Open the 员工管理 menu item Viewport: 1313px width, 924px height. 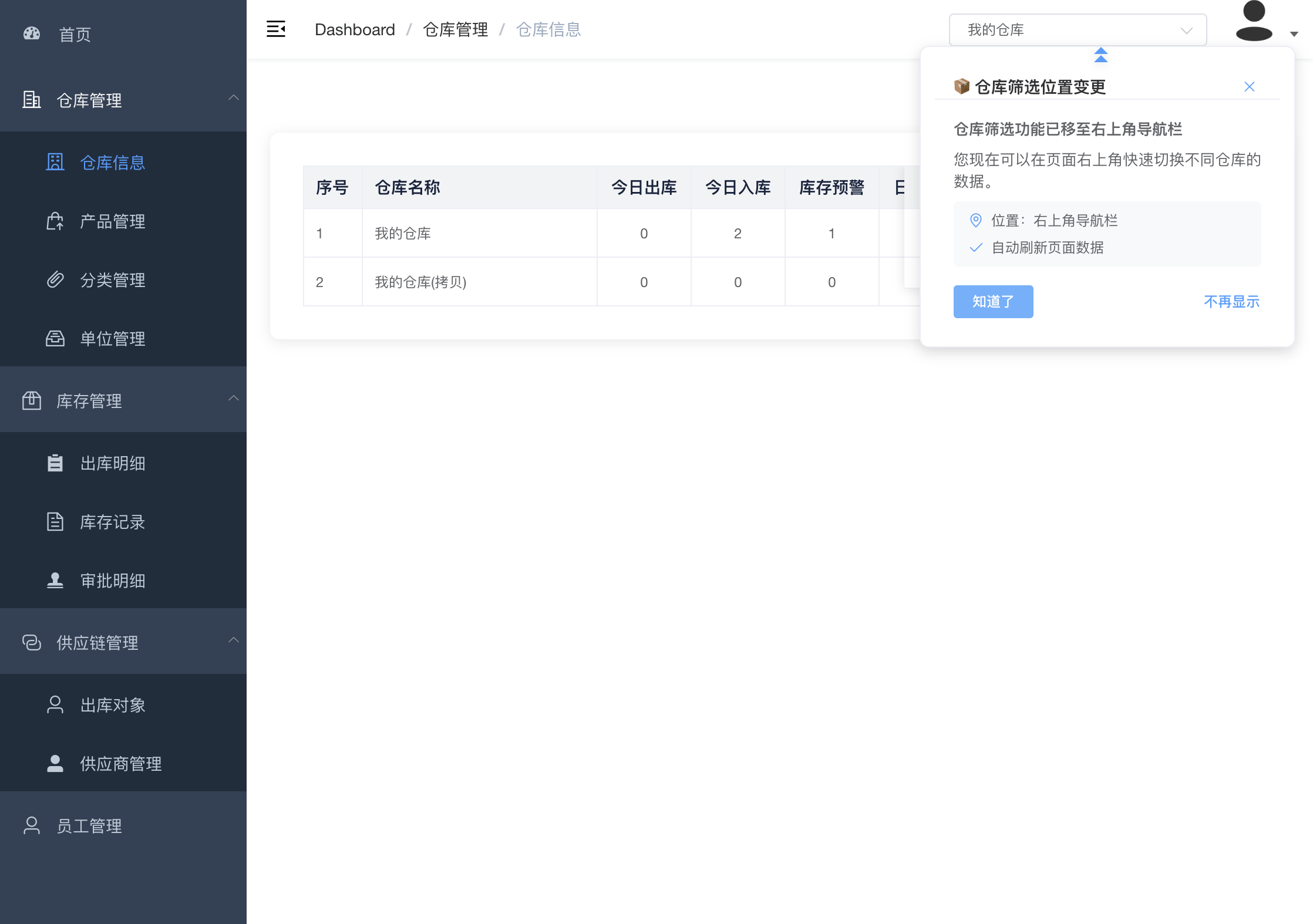89,826
